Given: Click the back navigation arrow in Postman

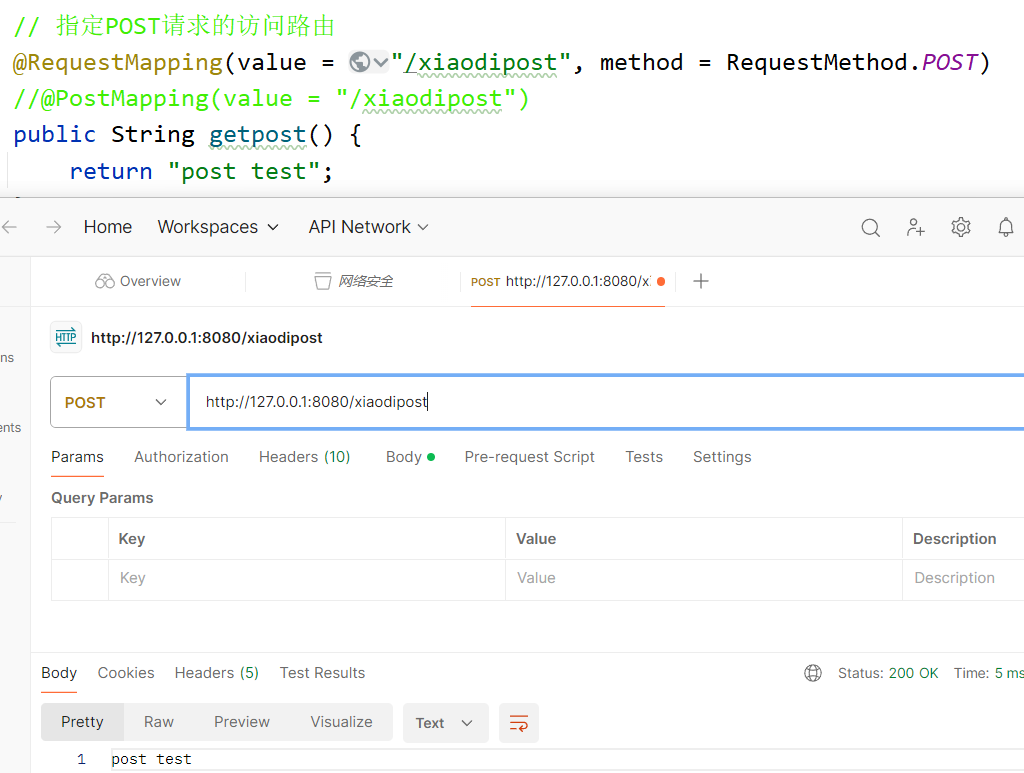Looking at the screenshot, I should click(9, 227).
